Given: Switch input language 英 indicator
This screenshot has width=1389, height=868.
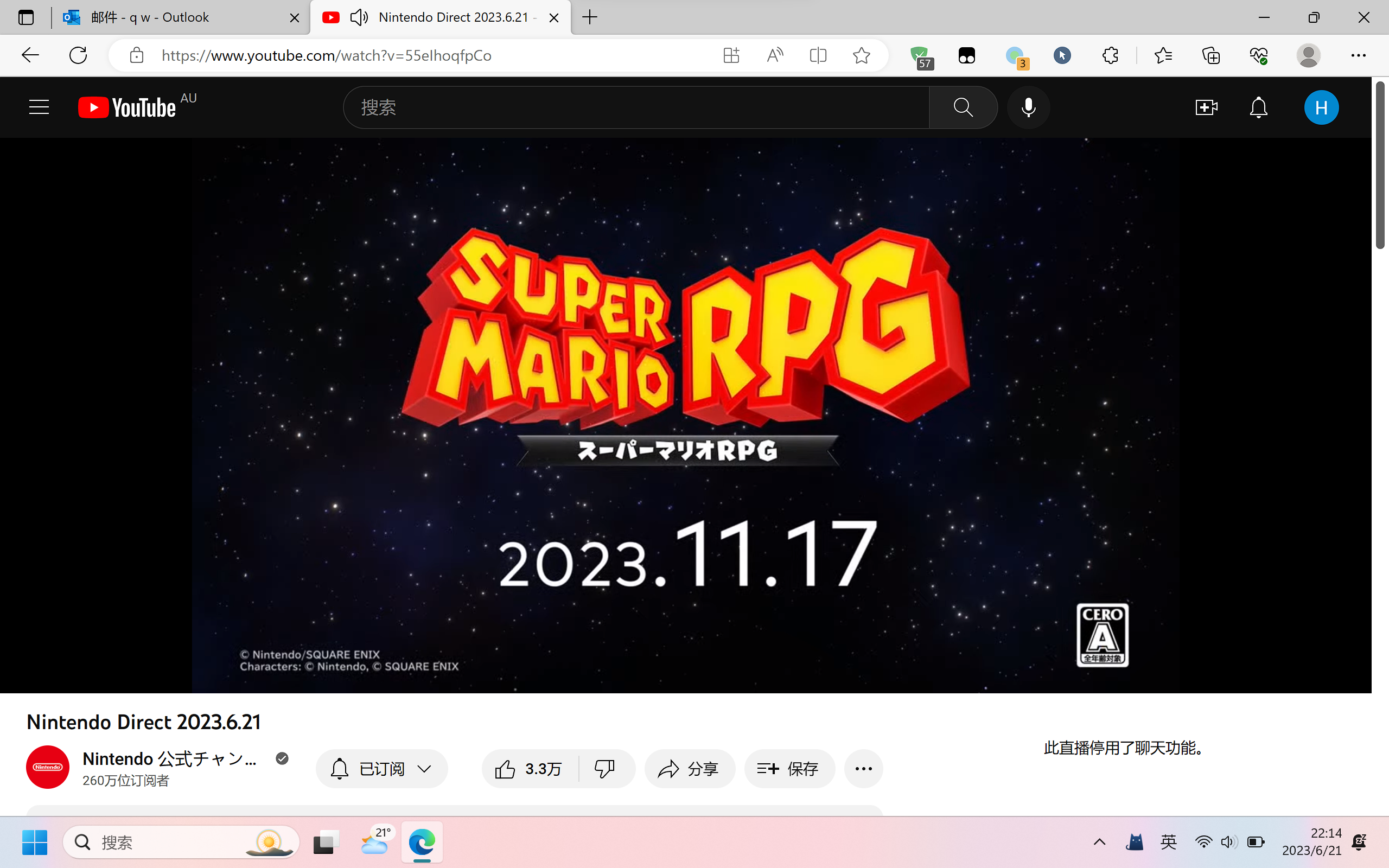Looking at the screenshot, I should click(x=1169, y=842).
